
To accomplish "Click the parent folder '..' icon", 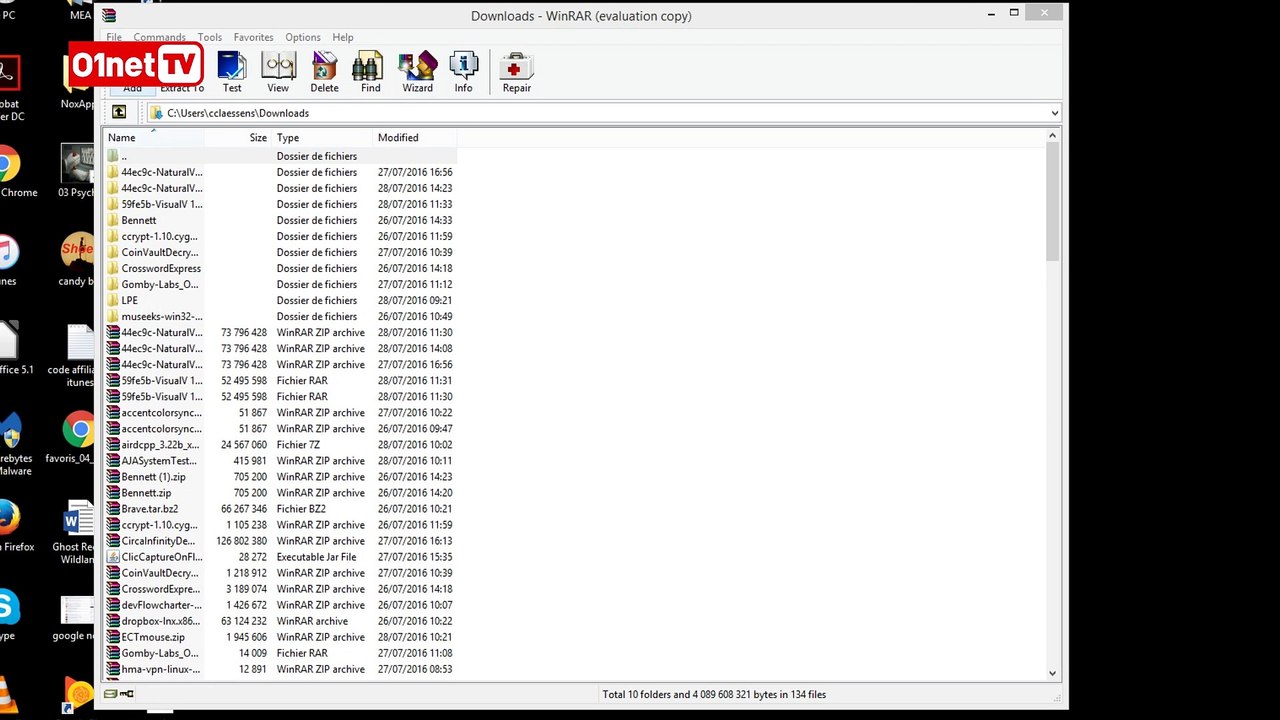I will click(113, 156).
